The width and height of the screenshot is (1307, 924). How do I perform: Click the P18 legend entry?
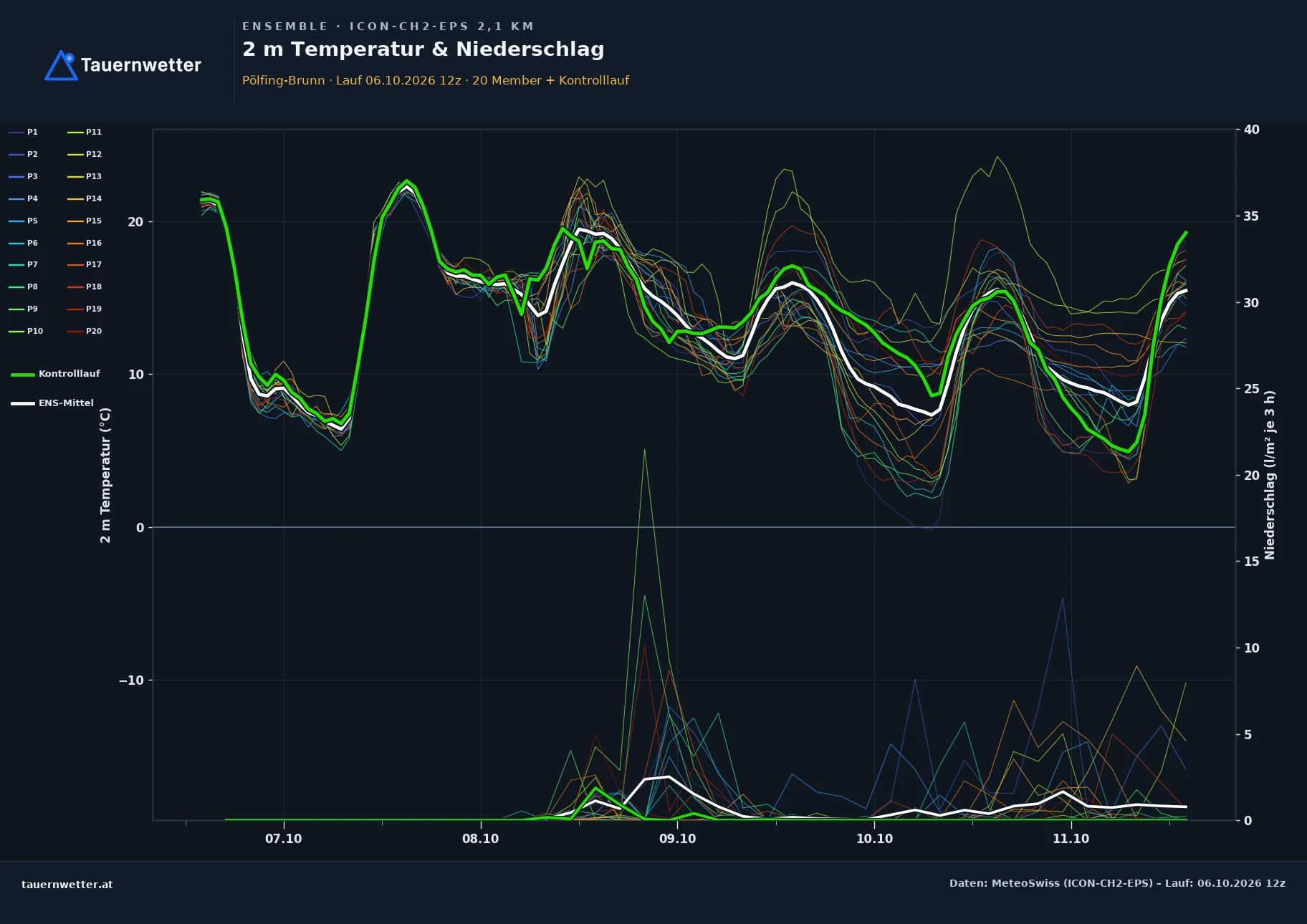[x=85, y=287]
